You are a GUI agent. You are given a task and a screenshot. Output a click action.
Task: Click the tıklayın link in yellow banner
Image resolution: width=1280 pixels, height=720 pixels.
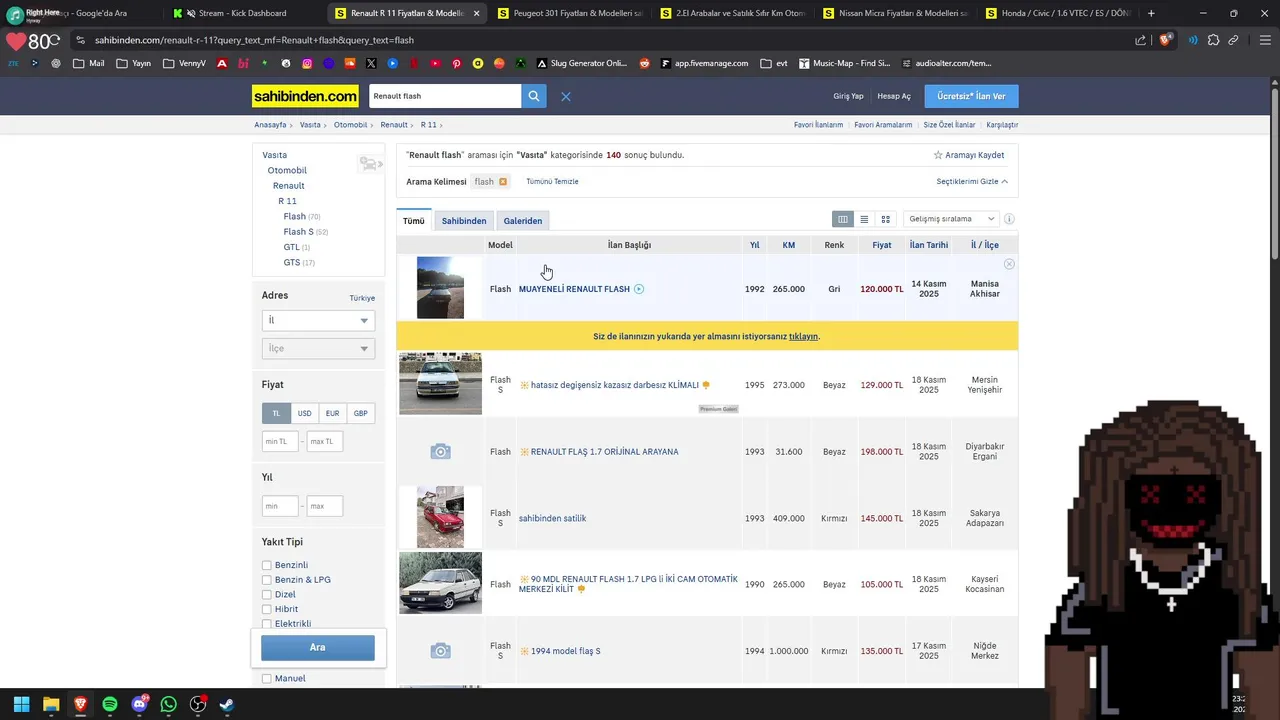pyautogui.click(x=803, y=336)
